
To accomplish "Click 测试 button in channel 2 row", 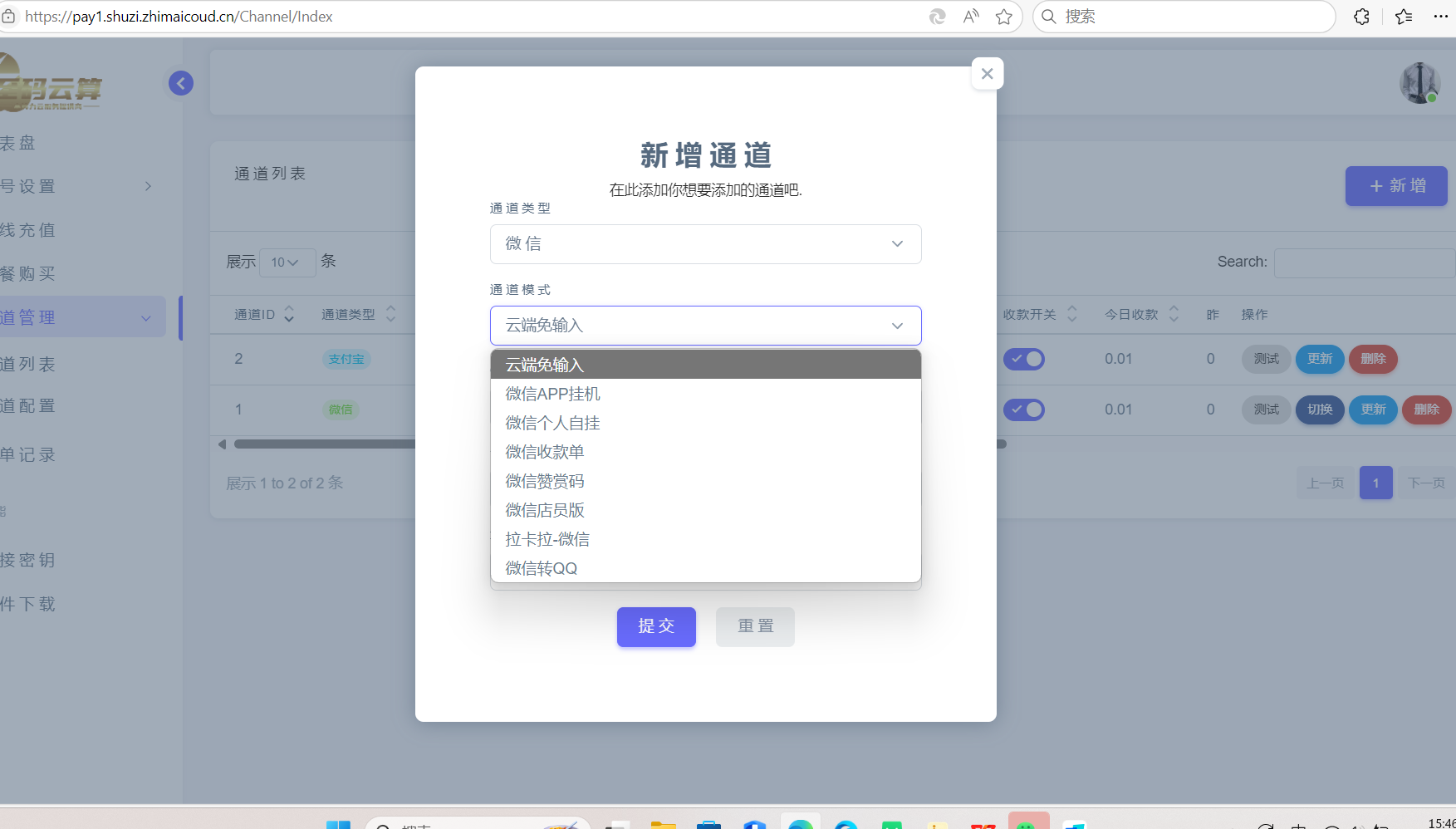I will click(1266, 359).
